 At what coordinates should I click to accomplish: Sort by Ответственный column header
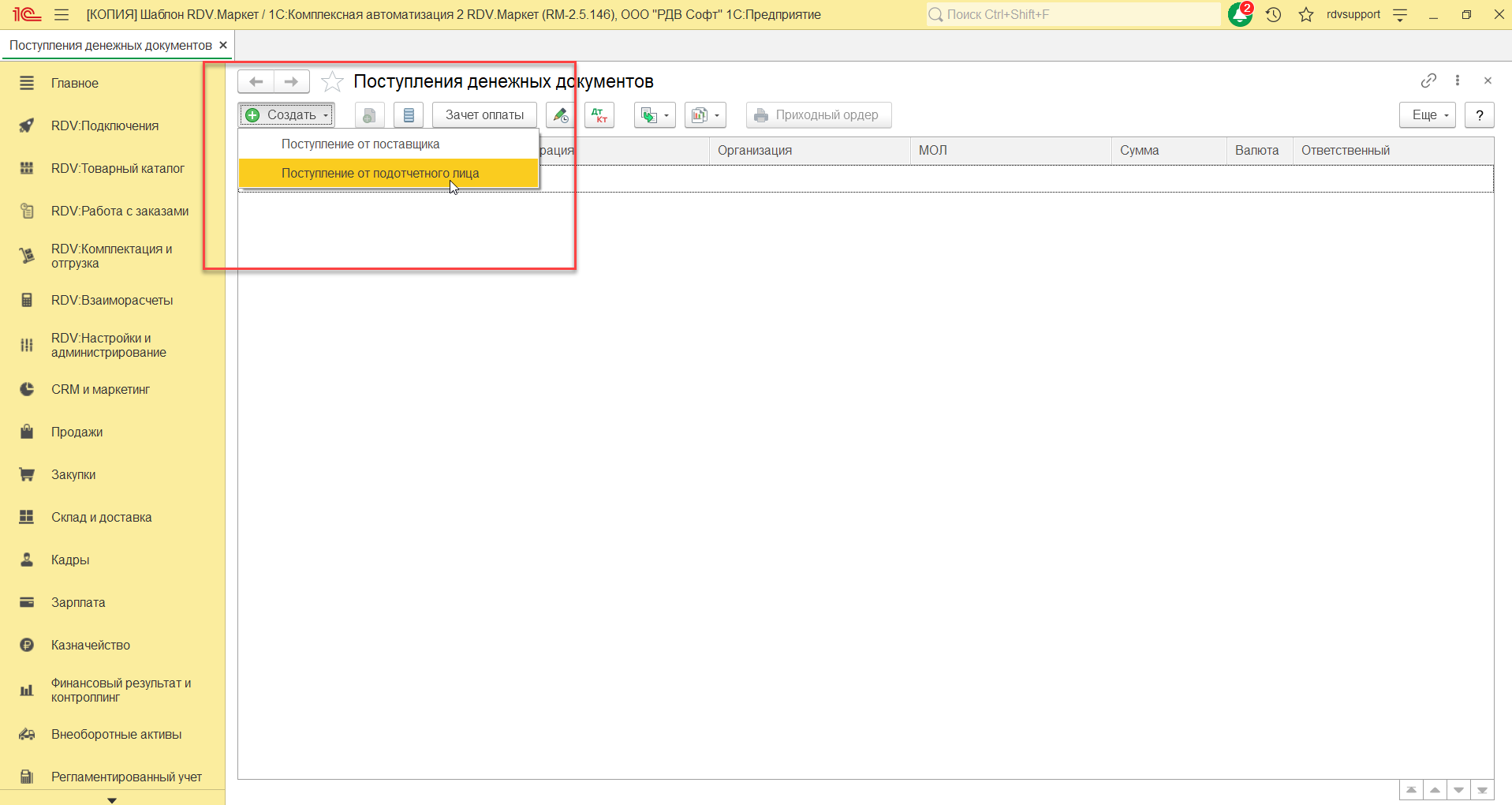click(1393, 151)
